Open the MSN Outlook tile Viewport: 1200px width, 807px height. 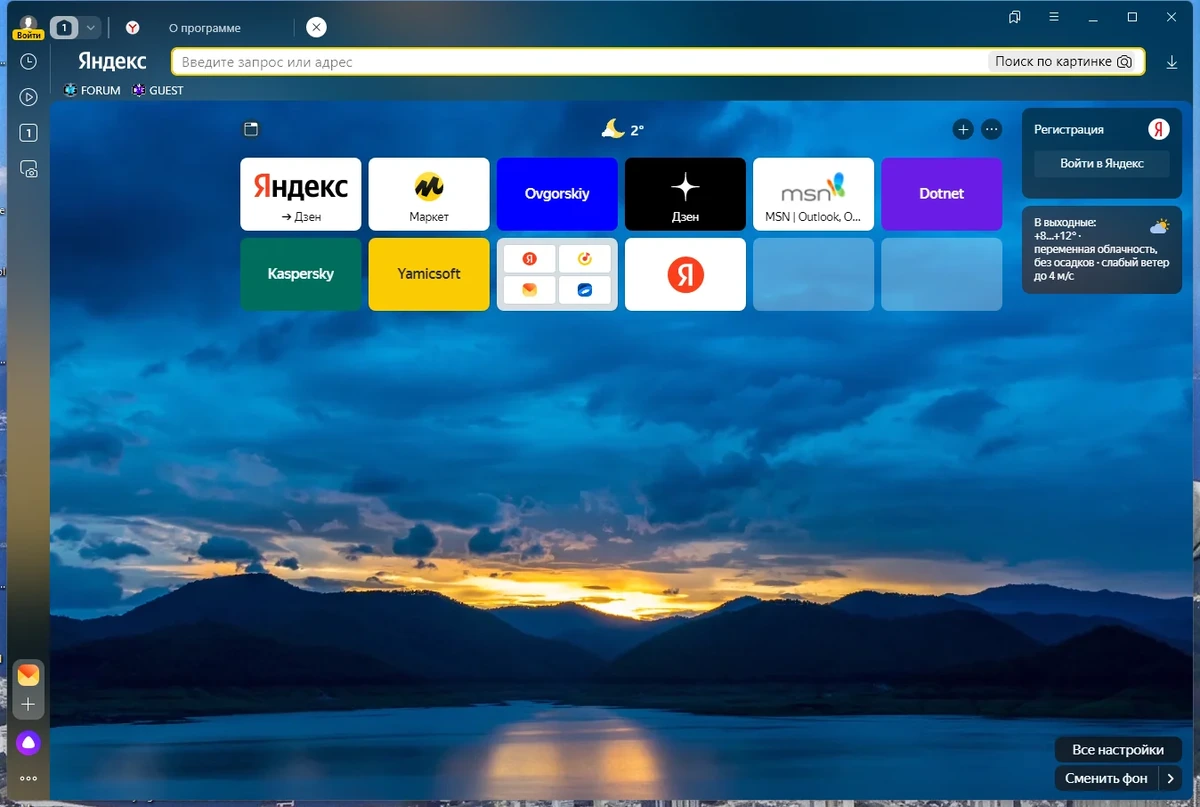(813, 194)
